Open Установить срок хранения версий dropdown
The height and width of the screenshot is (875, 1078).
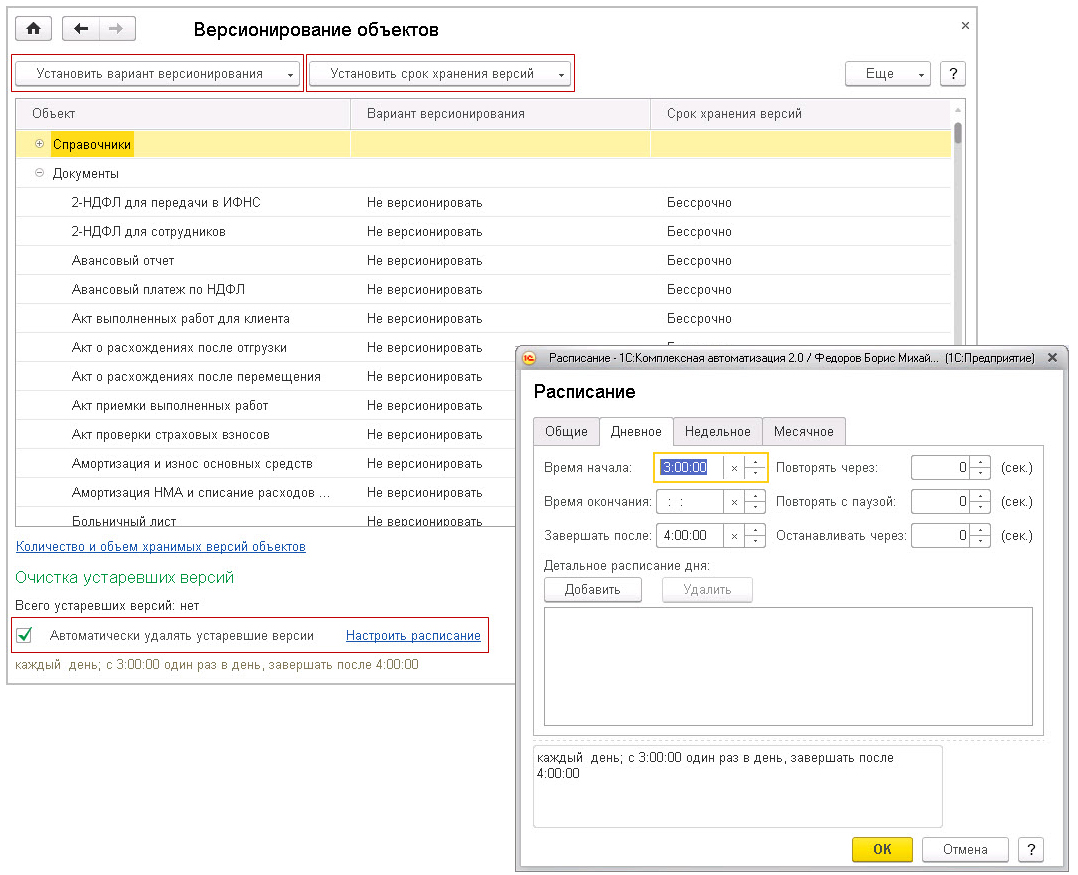point(440,74)
